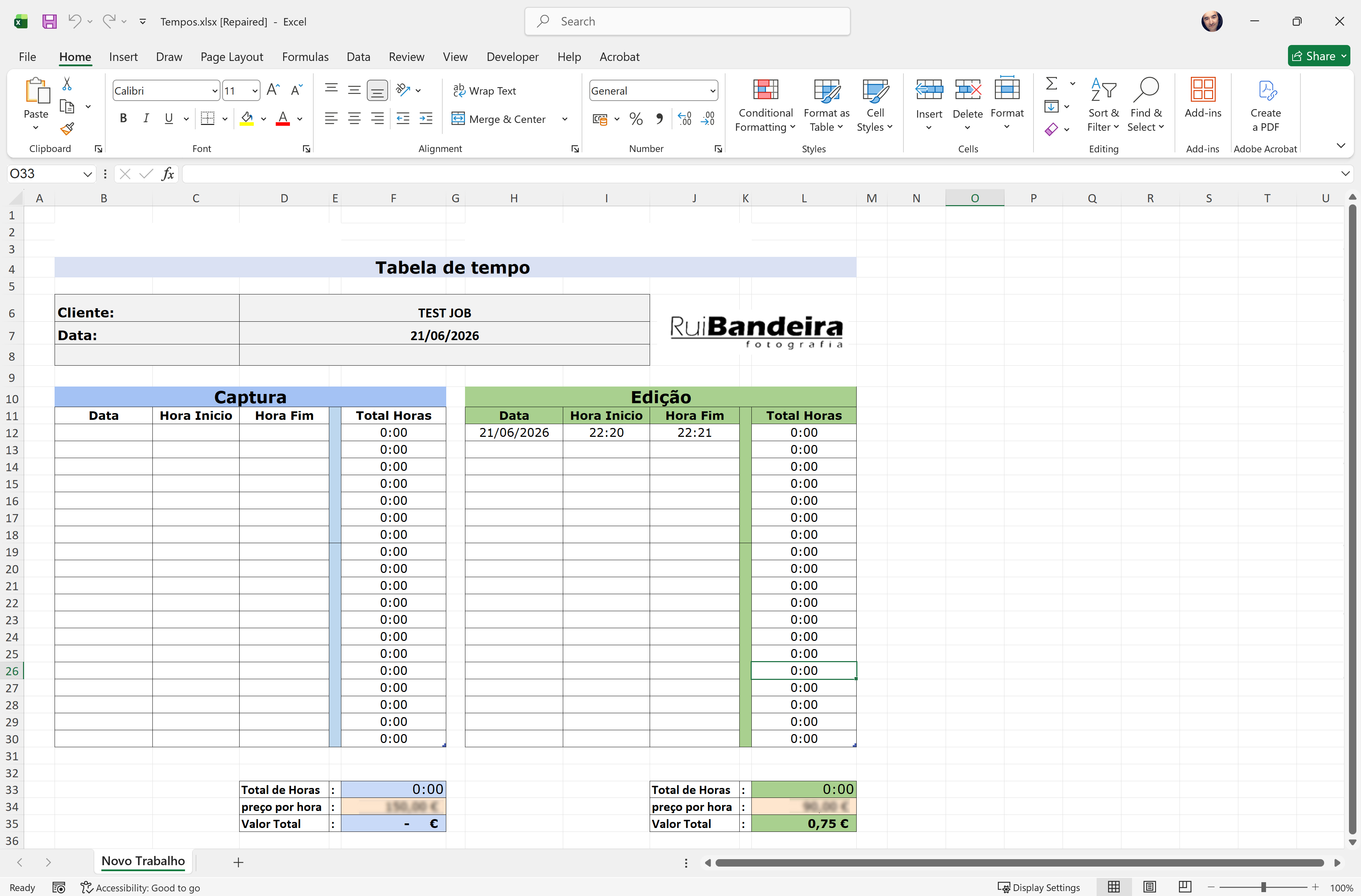
Task: Switch to the Insert tab
Action: 123,57
